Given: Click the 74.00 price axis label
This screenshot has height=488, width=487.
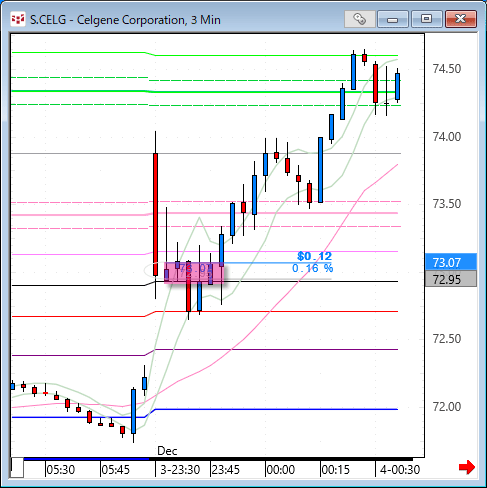Looking at the screenshot, I should tap(447, 137).
